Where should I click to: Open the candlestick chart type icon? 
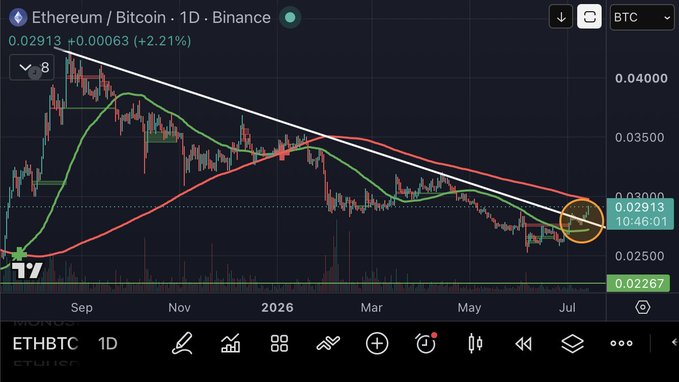click(x=475, y=343)
